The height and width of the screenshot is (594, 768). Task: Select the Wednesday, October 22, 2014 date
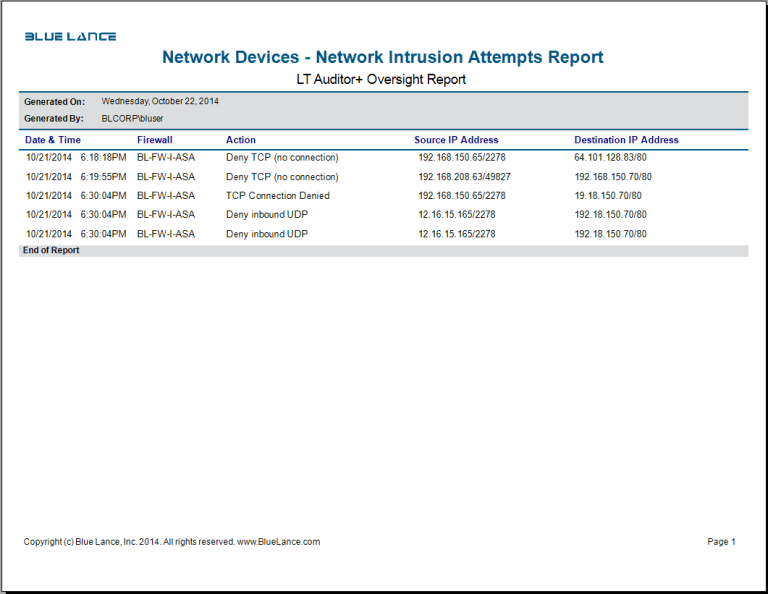[x=160, y=102]
